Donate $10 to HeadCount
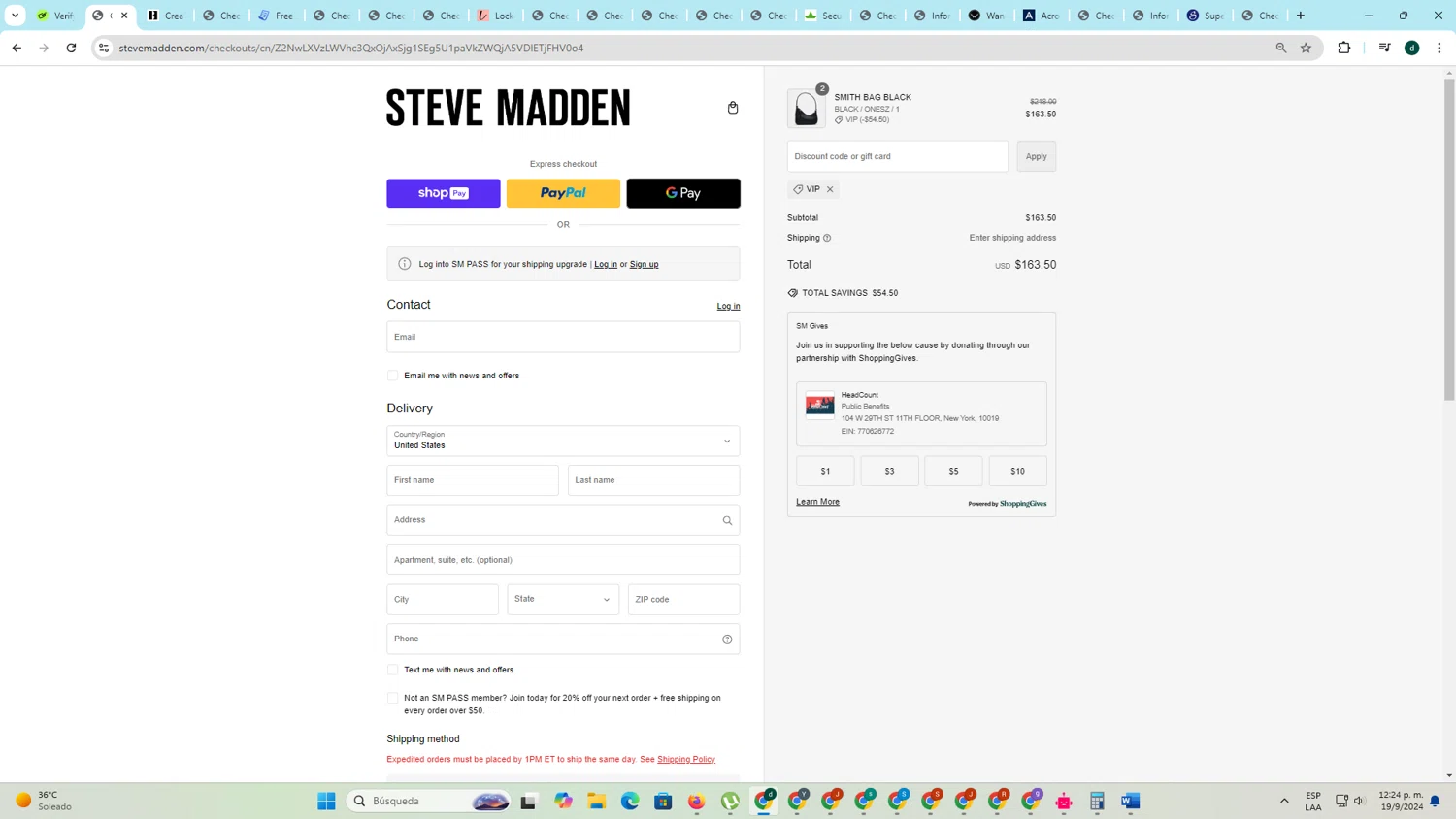The image size is (1456, 819). (x=1017, y=471)
